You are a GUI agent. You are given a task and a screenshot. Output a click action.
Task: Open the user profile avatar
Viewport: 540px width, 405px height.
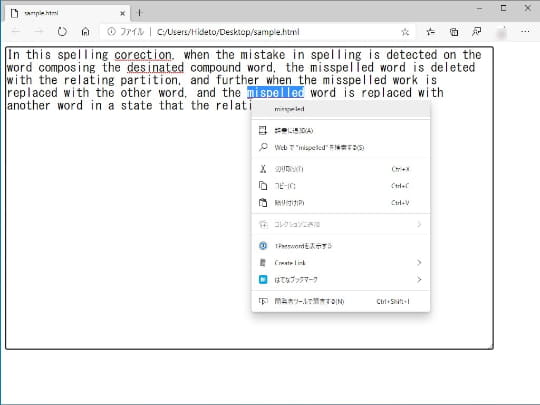pos(502,32)
